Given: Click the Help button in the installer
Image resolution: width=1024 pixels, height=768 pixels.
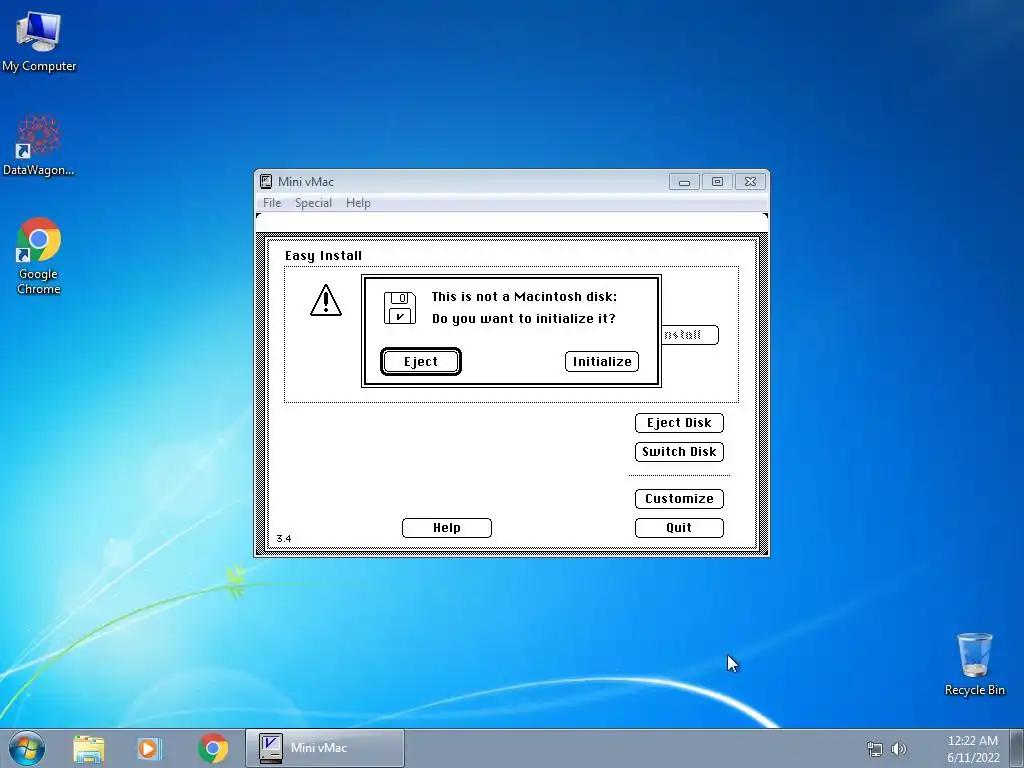Looking at the screenshot, I should pyautogui.click(x=447, y=528).
